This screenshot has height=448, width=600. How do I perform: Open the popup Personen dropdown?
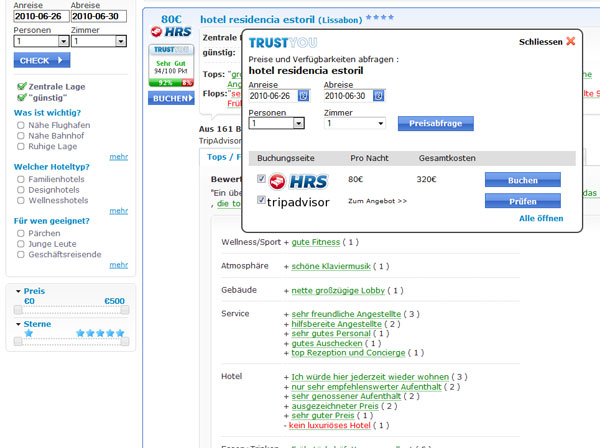[x=277, y=123]
